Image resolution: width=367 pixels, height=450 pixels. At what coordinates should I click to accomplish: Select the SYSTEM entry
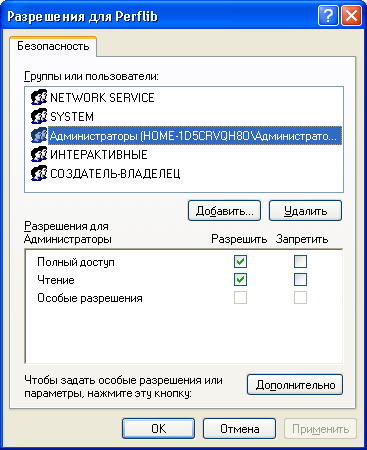click(72, 116)
